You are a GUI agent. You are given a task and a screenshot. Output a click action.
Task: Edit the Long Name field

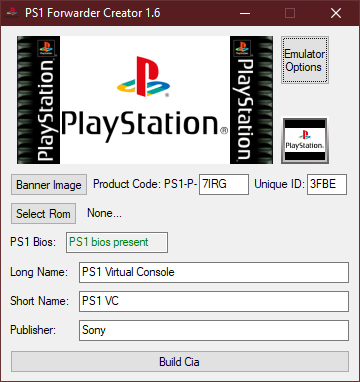(x=214, y=272)
